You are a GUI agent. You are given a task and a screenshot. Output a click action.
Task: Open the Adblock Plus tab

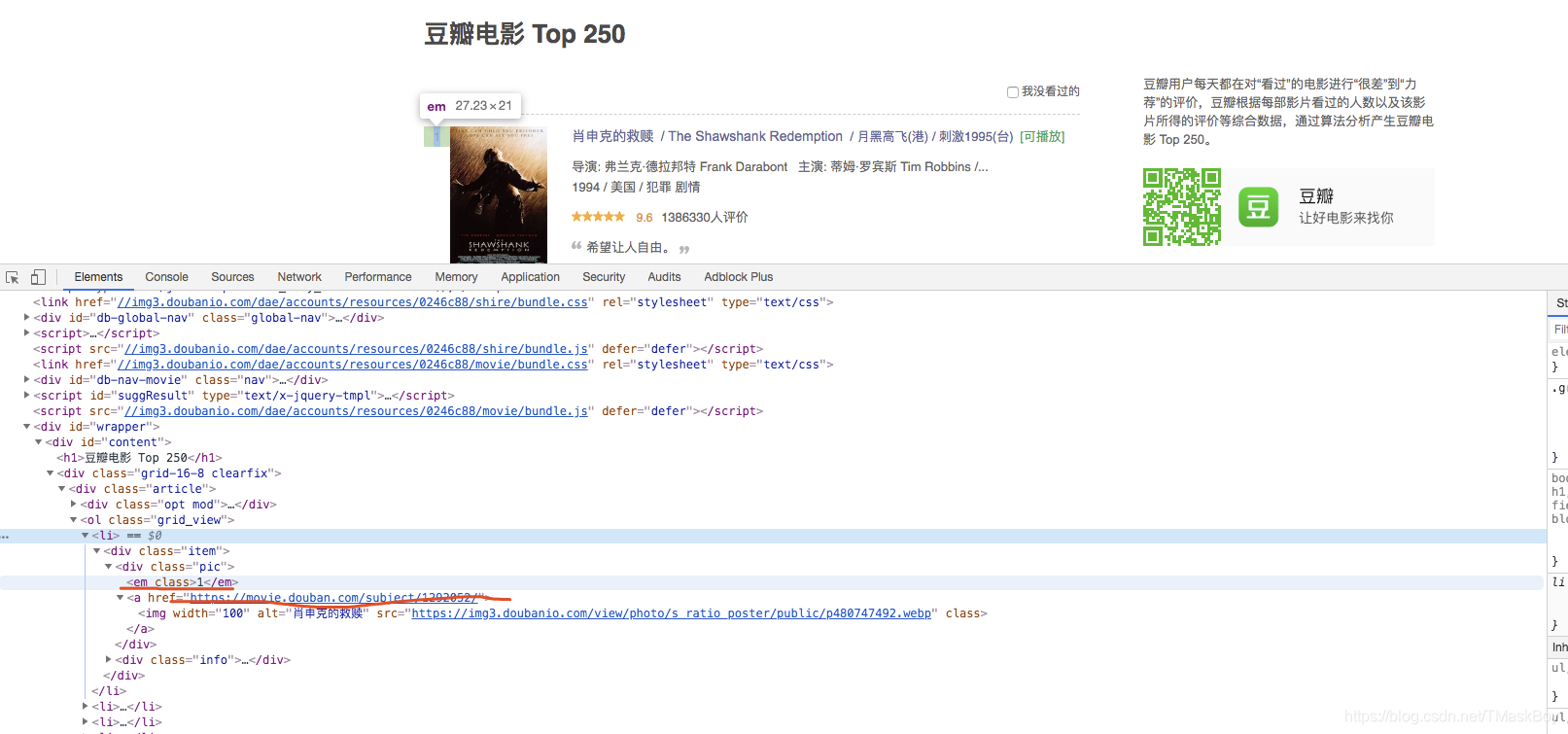[739, 277]
